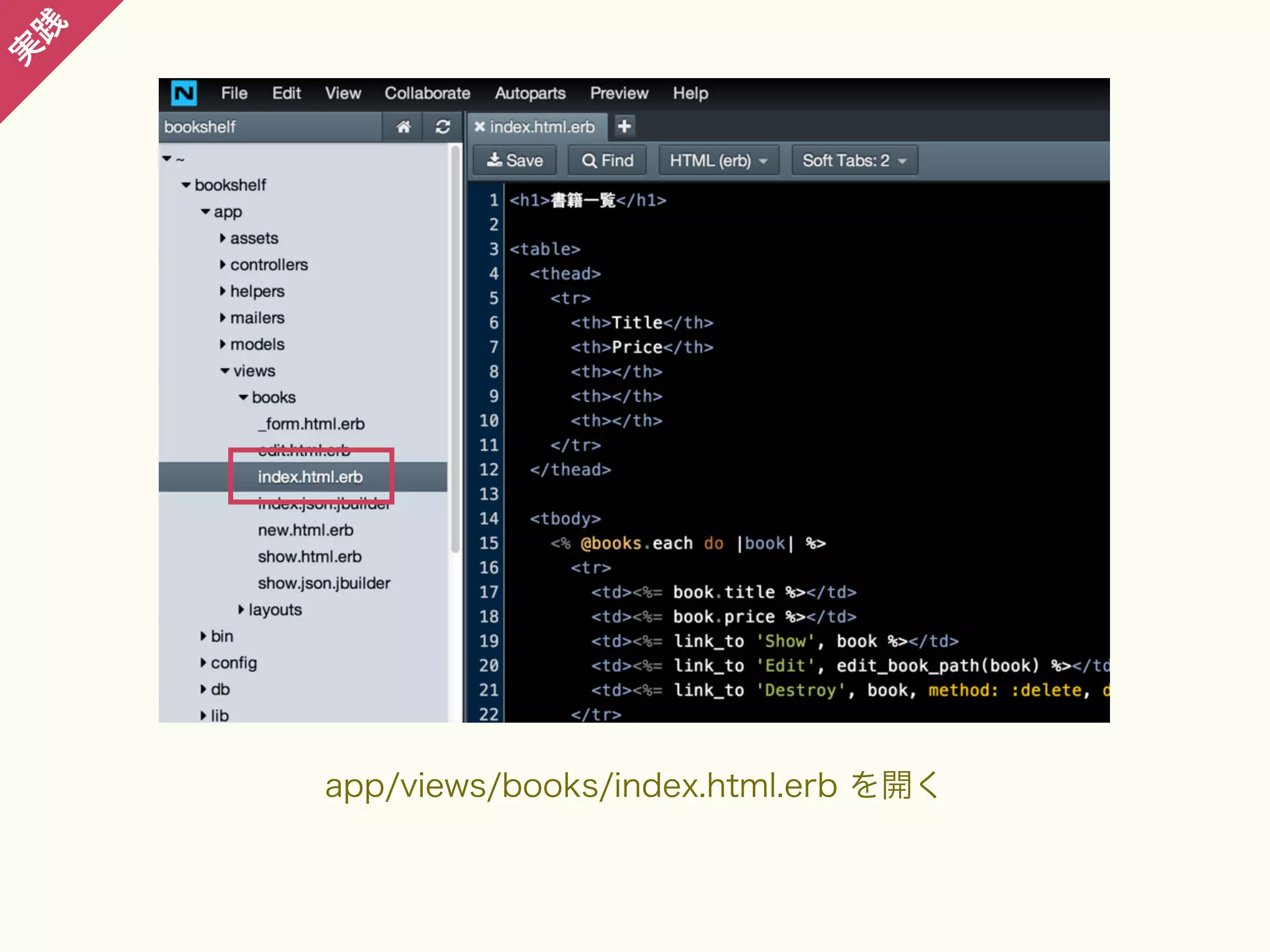Open the View menu
1270x952 pixels.
click(343, 94)
